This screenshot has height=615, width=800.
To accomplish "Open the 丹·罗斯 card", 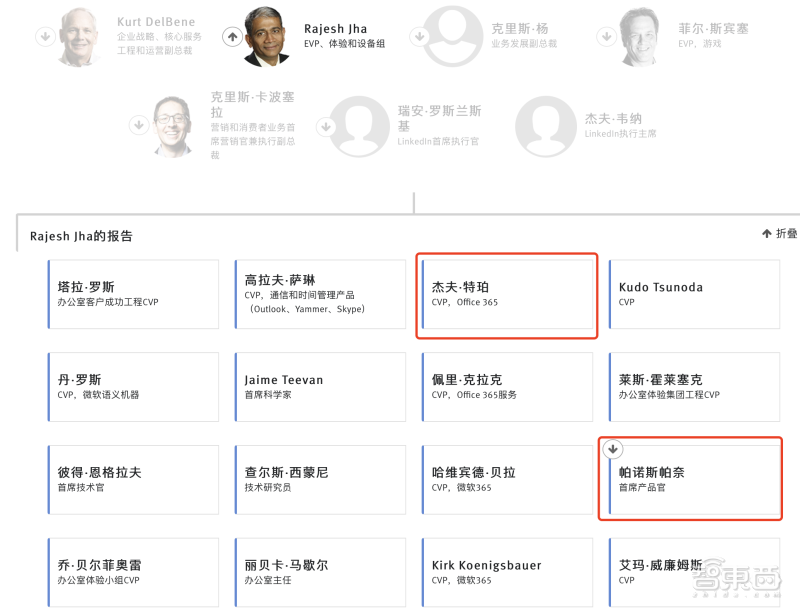I will (133, 387).
